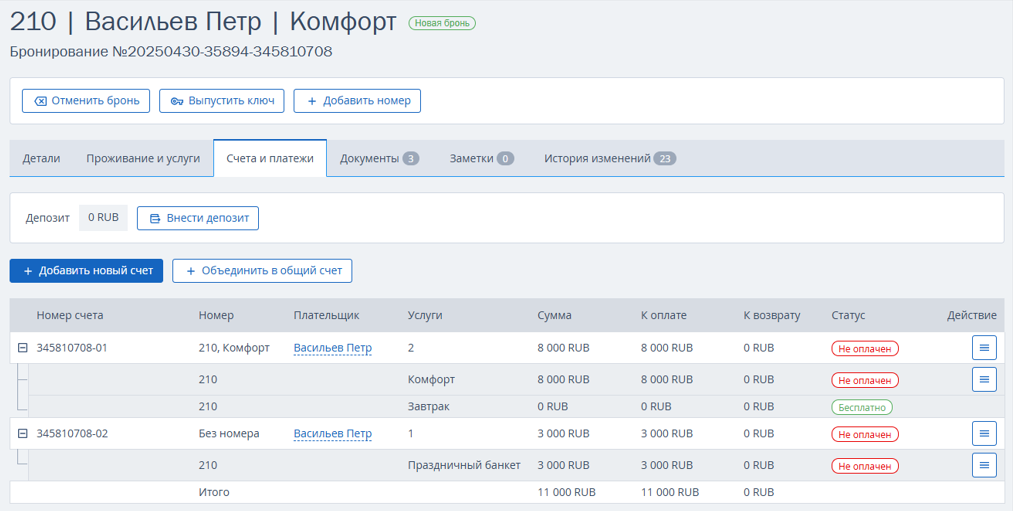The height and width of the screenshot is (511, 1013).
Task: Click Объединить в общий счет button
Action: click(x=262, y=271)
